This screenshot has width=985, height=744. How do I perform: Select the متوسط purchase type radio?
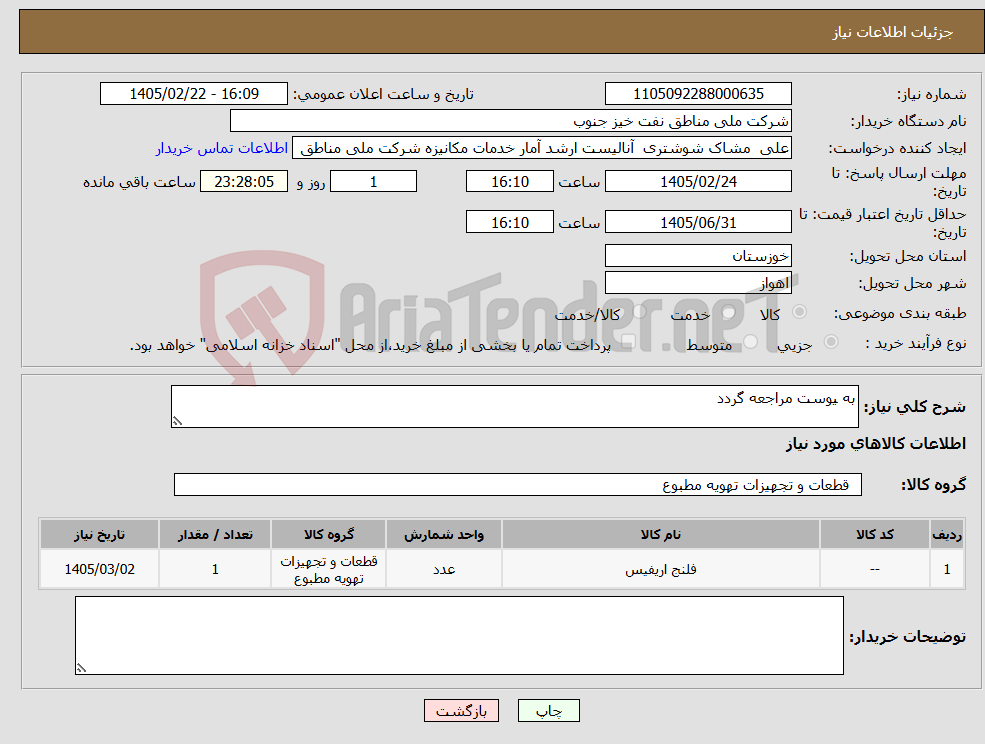click(751, 342)
